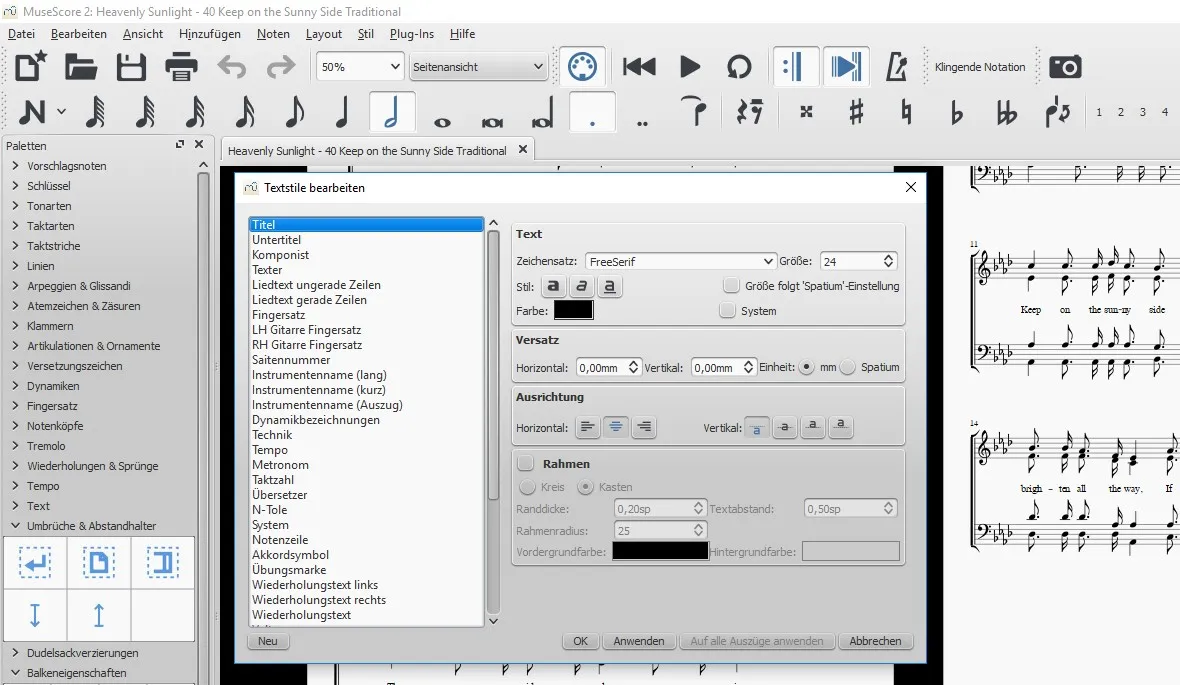Toggle bold text style button
The height and width of the screenshot is (685, 1180).
click(x=553, y=286)
